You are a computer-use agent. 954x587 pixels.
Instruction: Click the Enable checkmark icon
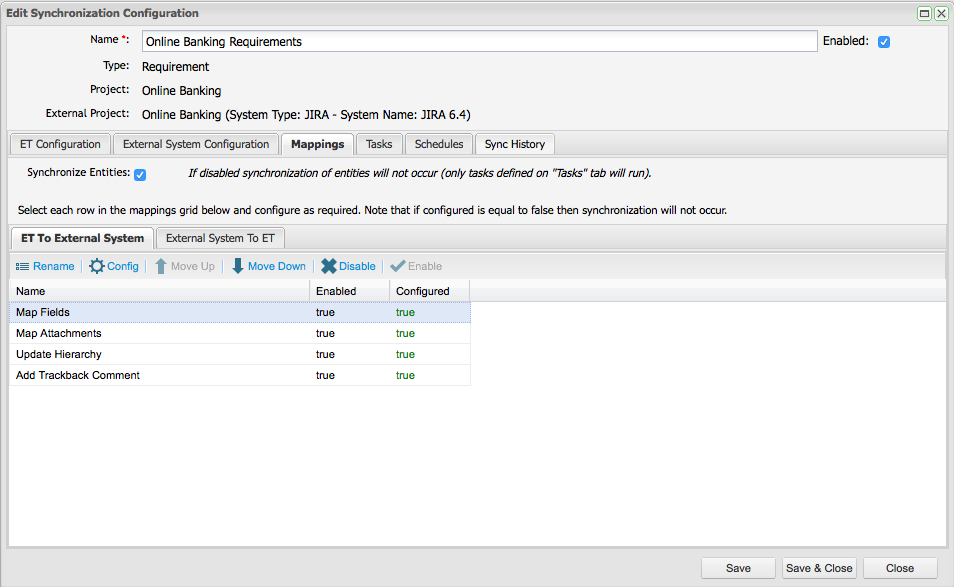(x=397, y=266)
